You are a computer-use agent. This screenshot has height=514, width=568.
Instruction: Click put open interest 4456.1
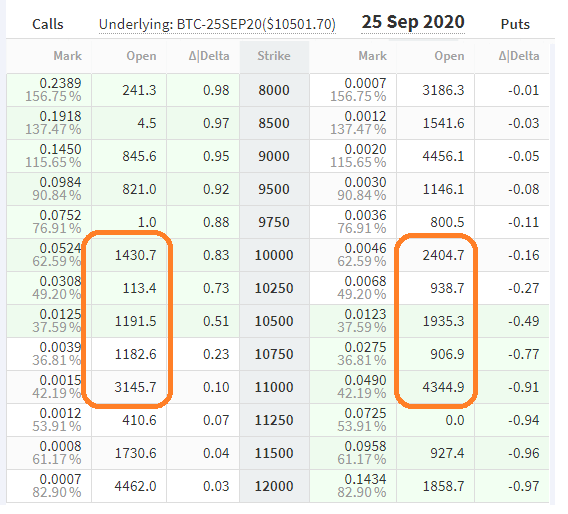point(443,156)
